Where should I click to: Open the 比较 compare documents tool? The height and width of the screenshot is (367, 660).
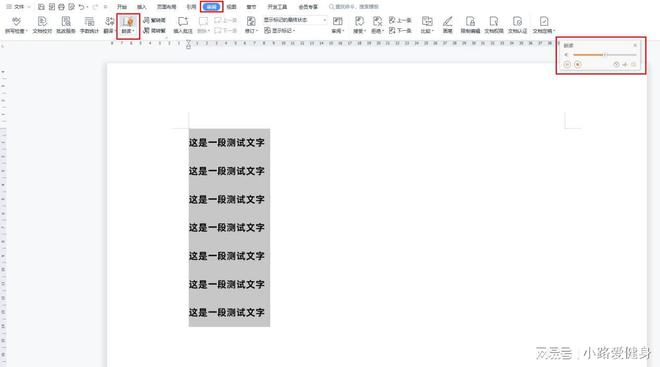(x=427, y=25)
